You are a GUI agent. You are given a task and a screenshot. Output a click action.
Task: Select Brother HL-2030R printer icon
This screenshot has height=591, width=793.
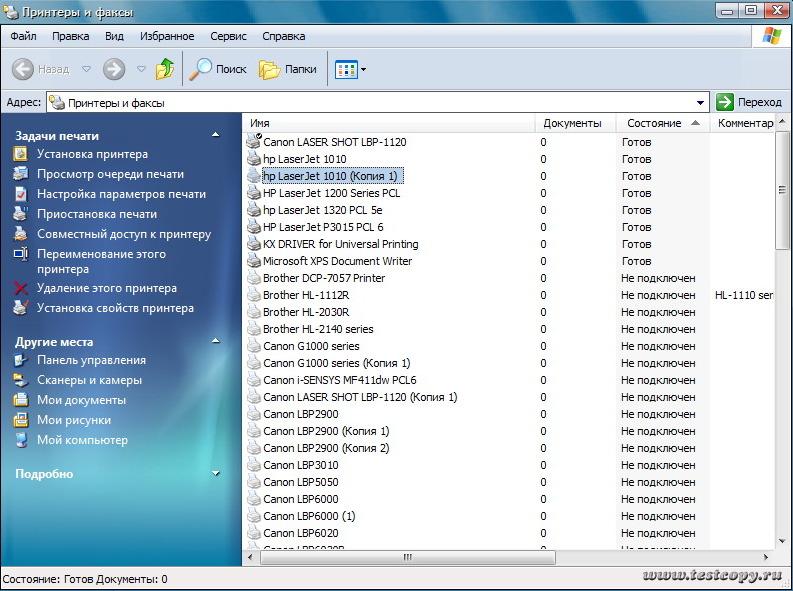pyautogui.click(x=254, y=312)
